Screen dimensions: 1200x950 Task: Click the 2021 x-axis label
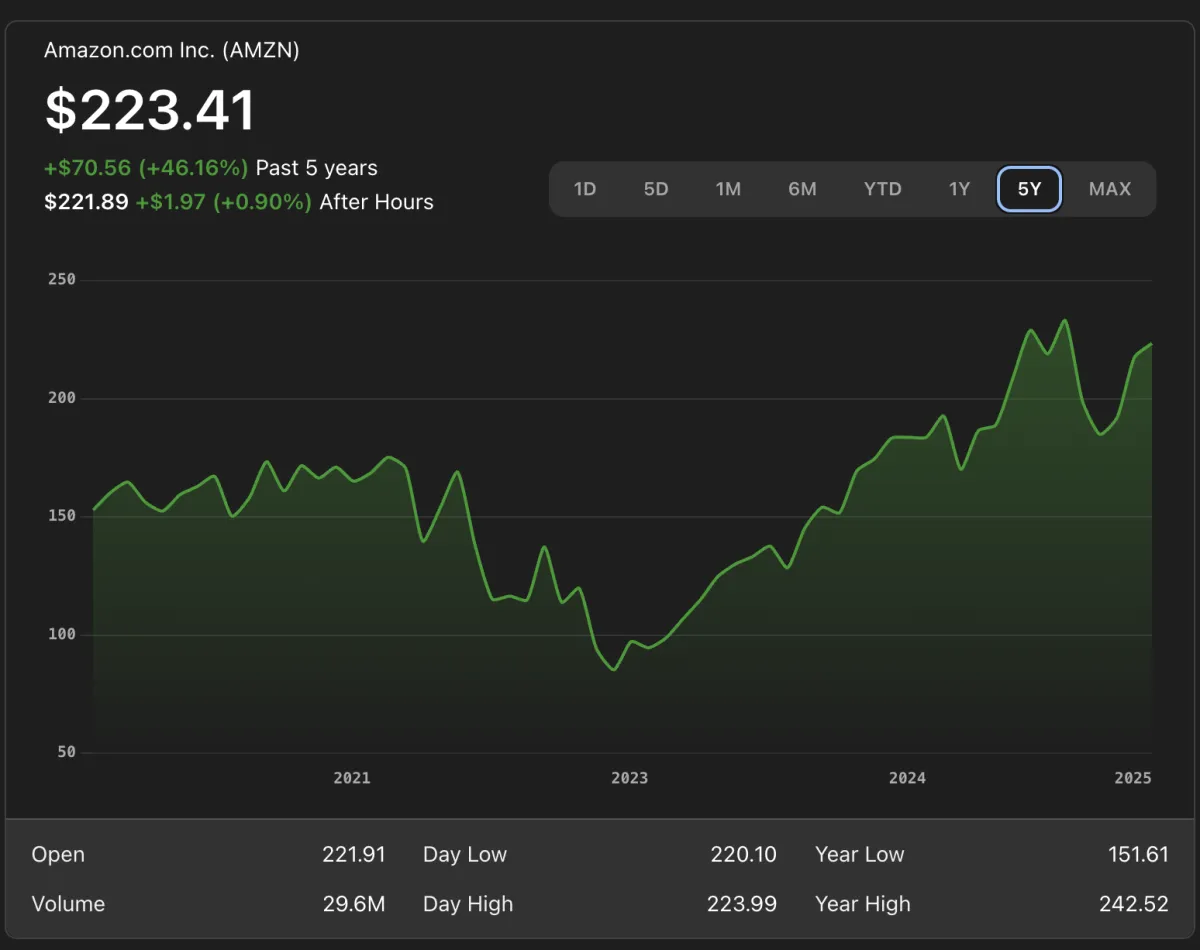tap(352, 778)
